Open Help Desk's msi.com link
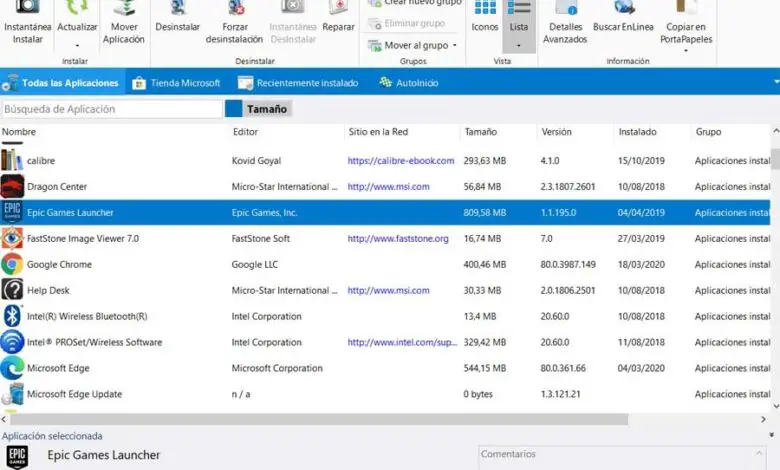Viewport: 780px width, 470px height. pyautogui.click(x=389, y=290)
